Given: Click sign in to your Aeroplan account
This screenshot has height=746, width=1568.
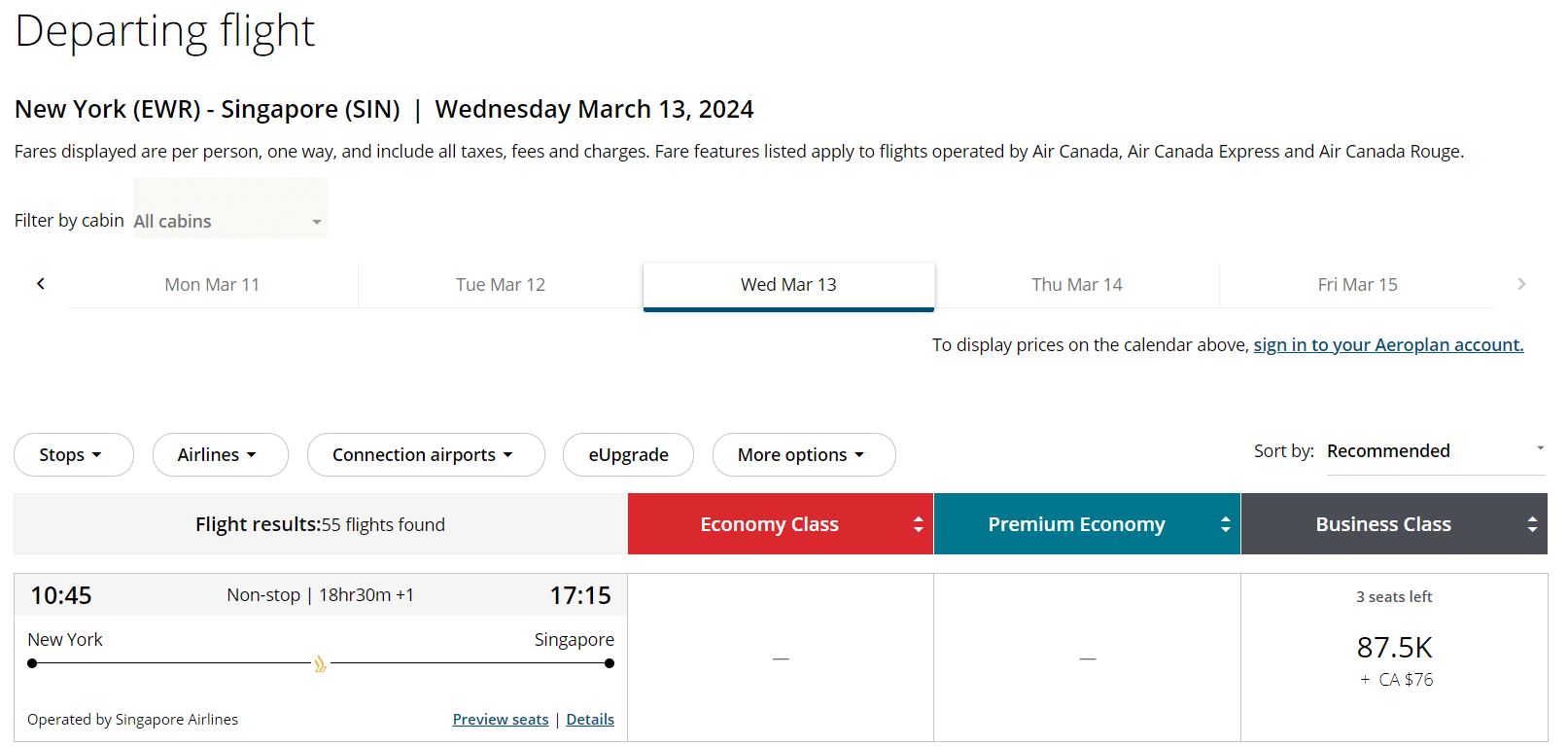Looking at the screenshot, I should [x=1388, y=345].
